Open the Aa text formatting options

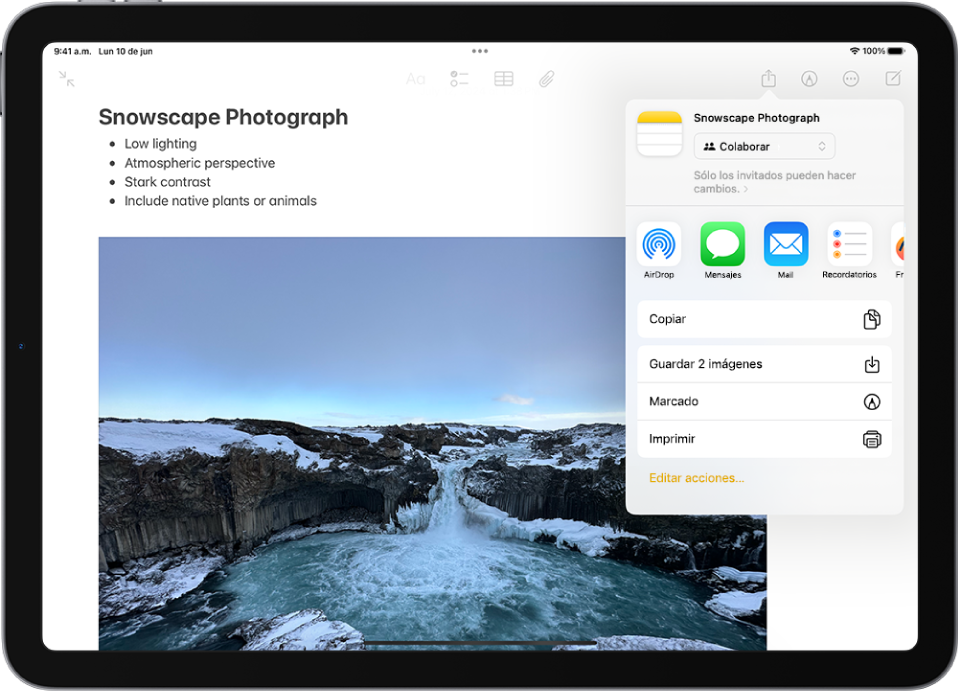click(x=416, y=79)
